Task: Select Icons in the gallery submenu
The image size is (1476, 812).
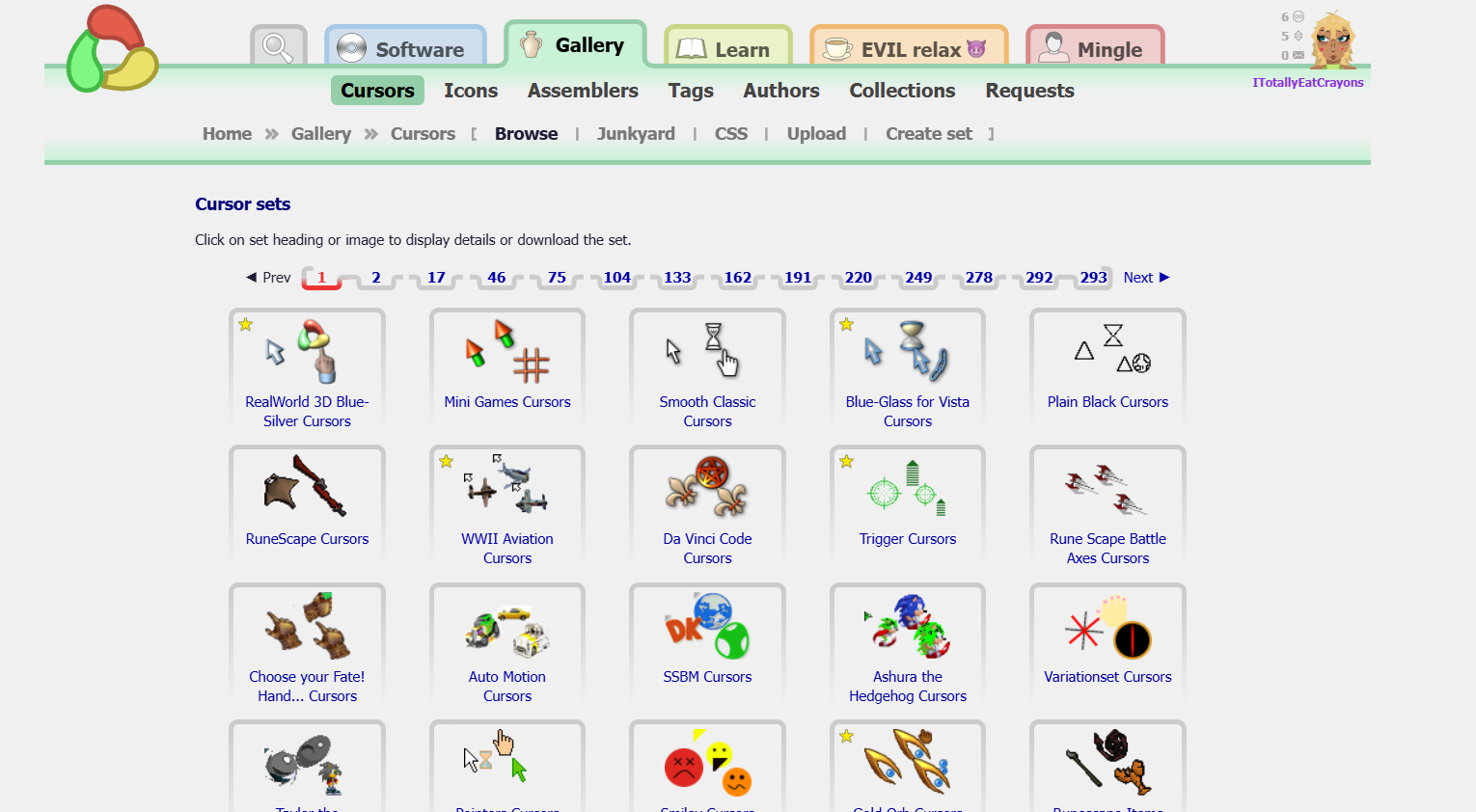Action: (x=471, y=91)
